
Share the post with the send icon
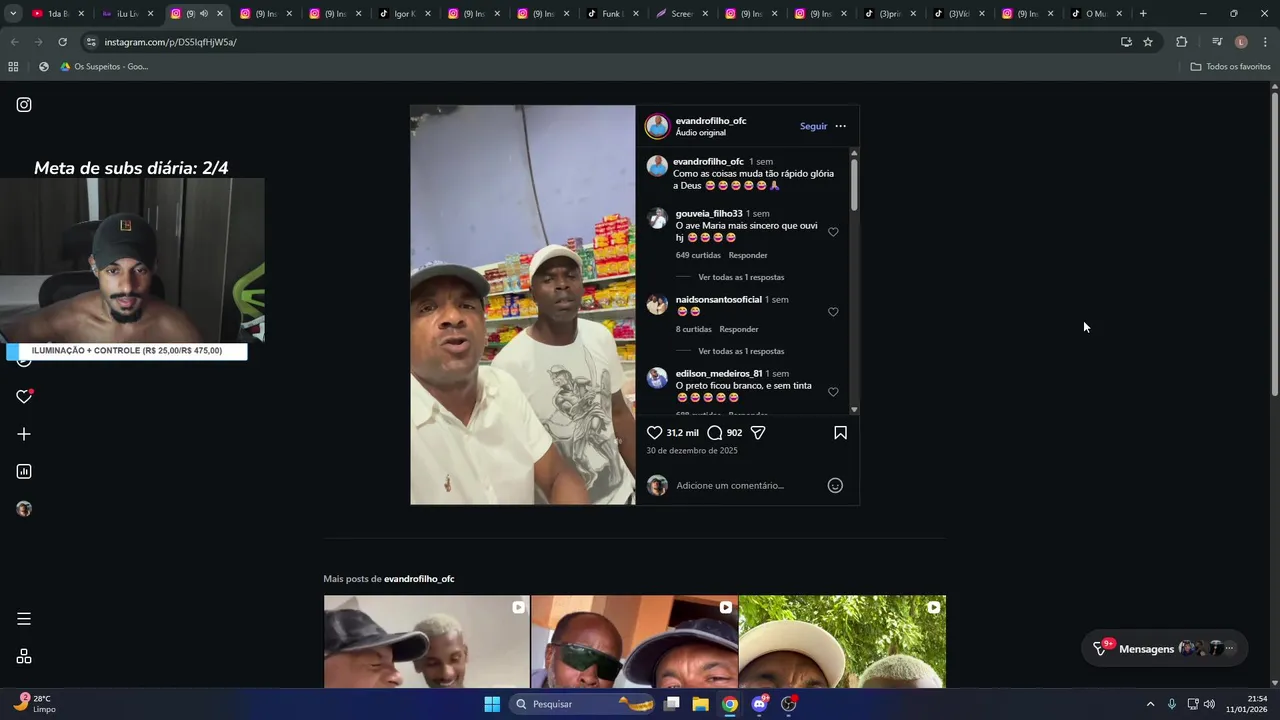(x=758, y=433)
